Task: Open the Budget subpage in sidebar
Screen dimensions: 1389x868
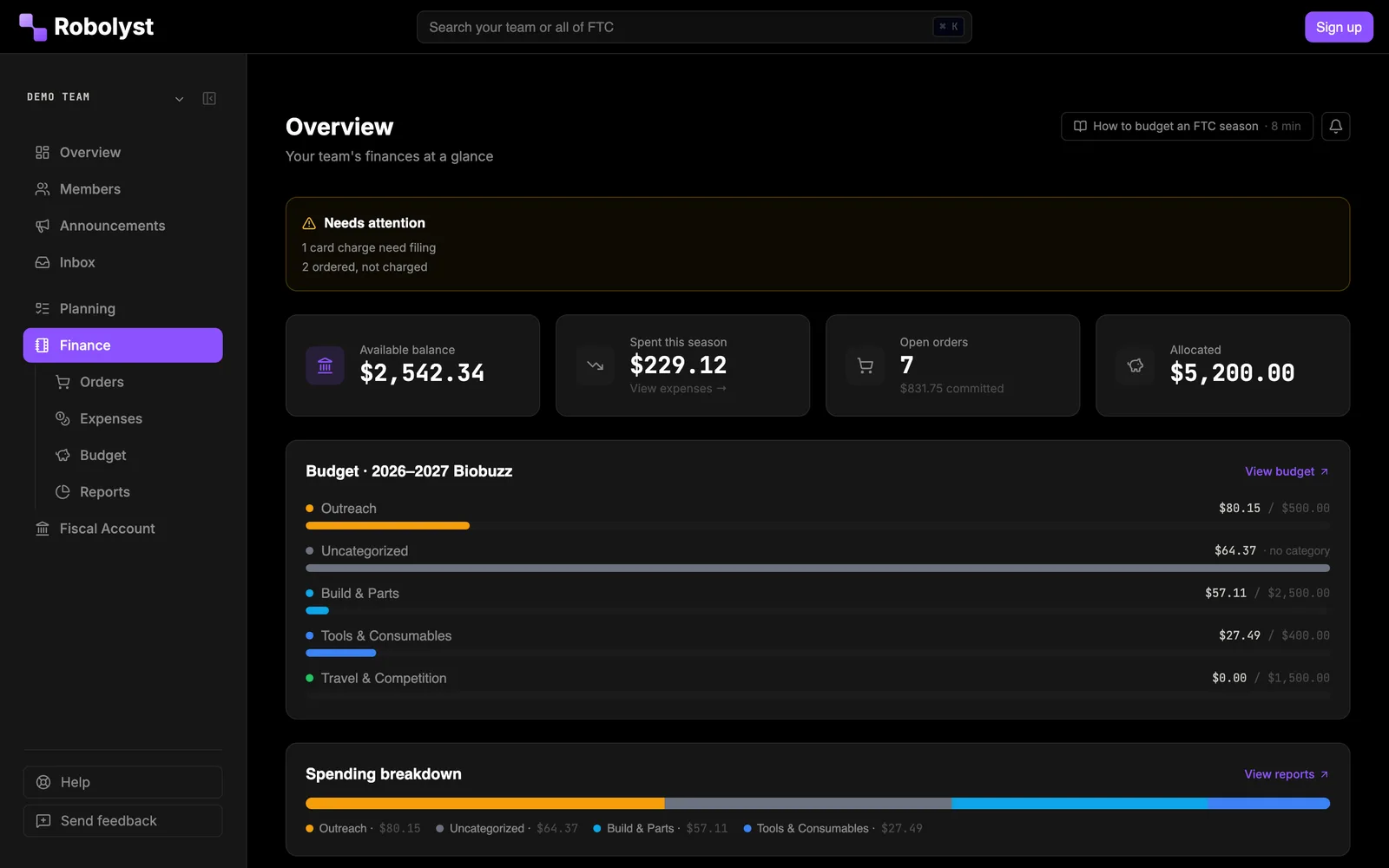Action: pos(133,455)
